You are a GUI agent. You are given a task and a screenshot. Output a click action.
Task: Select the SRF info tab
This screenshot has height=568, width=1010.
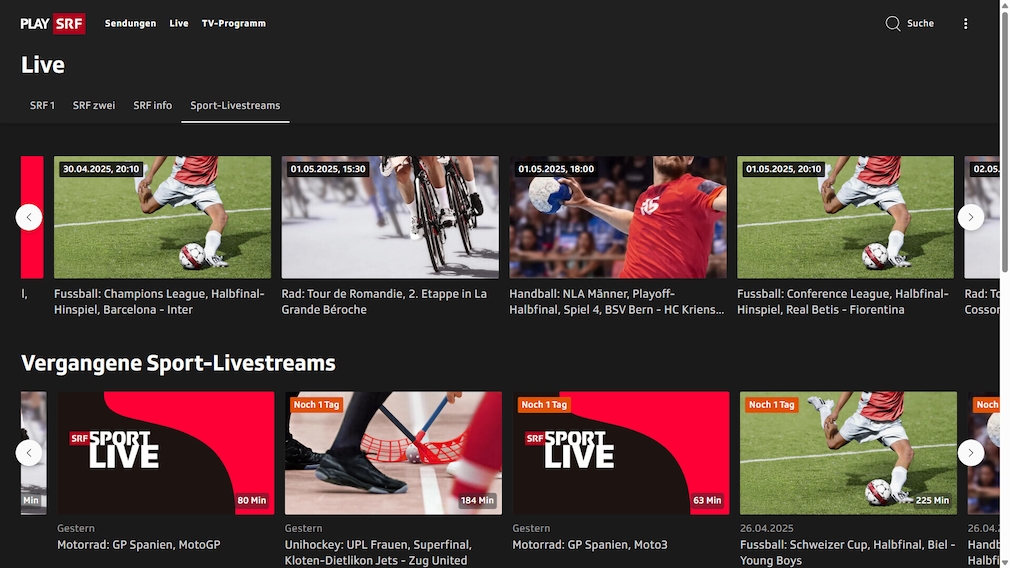point(153,105)
